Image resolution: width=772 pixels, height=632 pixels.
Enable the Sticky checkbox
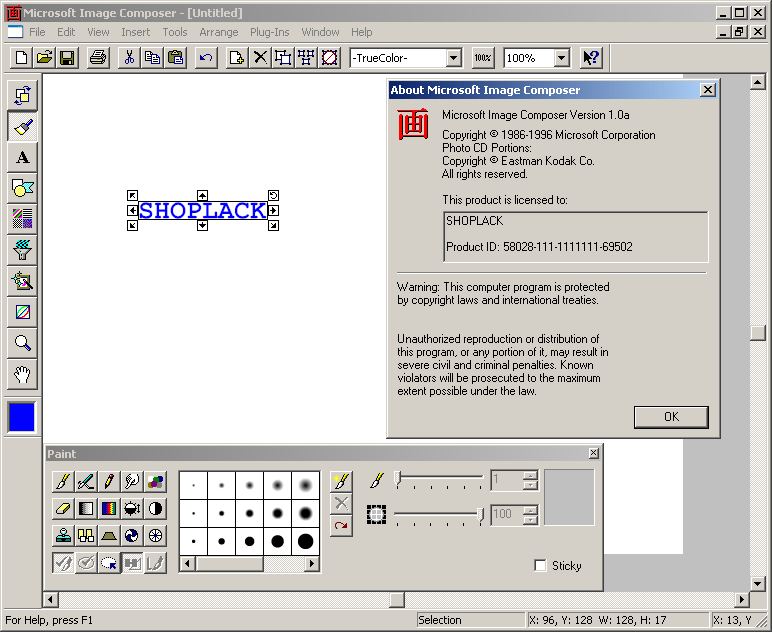(x=540, y=565)
